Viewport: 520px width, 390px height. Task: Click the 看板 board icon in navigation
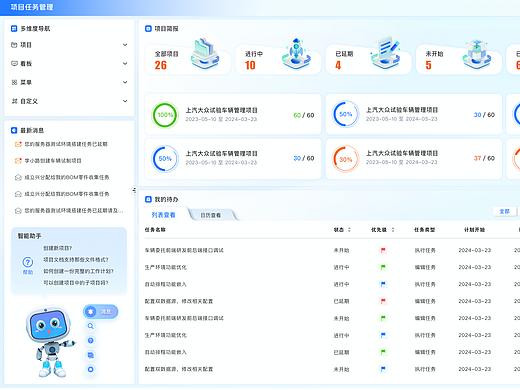pyautogui.click(x=14, y=63)
